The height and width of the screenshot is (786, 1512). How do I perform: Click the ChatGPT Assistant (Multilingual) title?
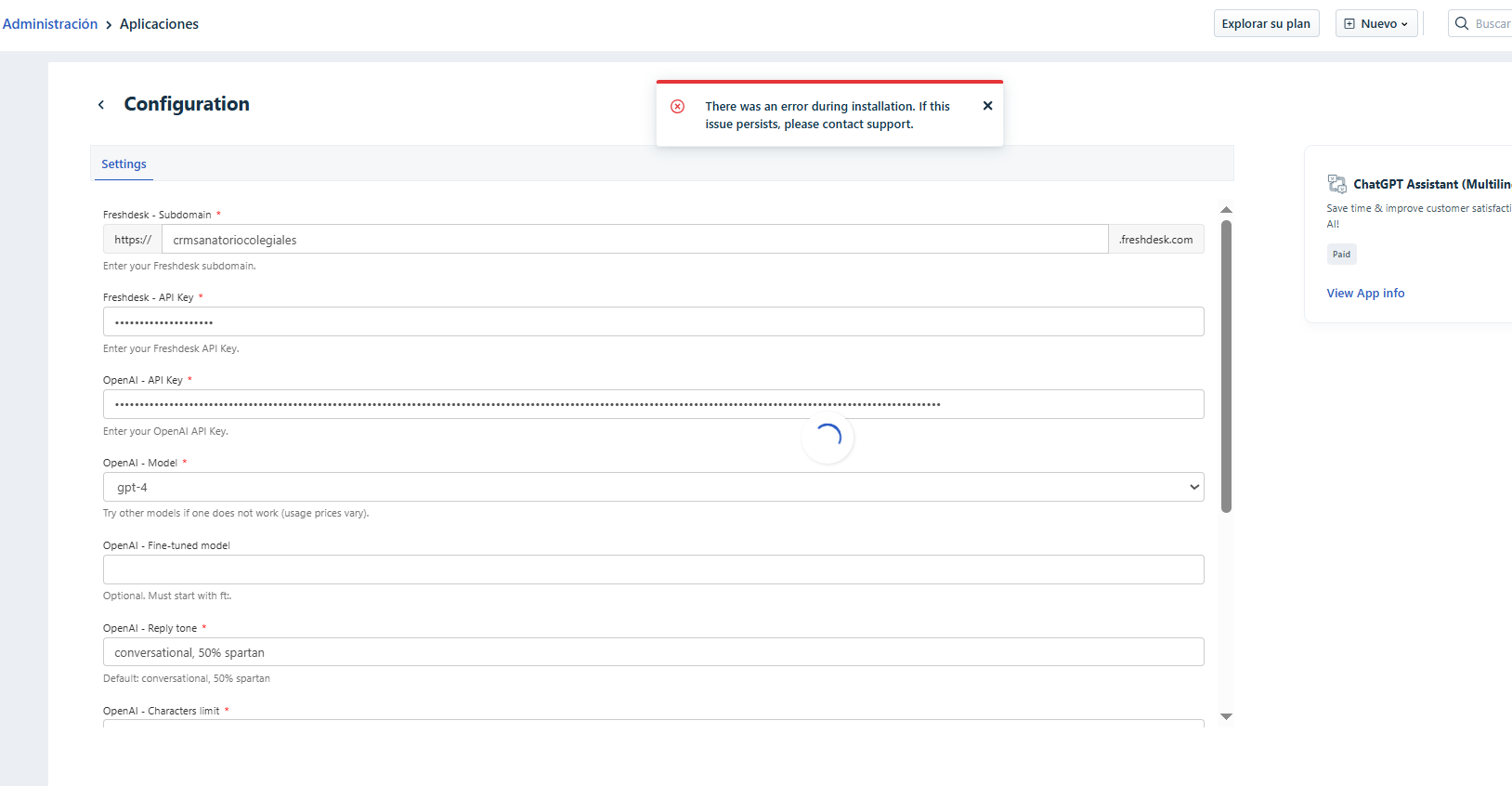click(1432, 184)
